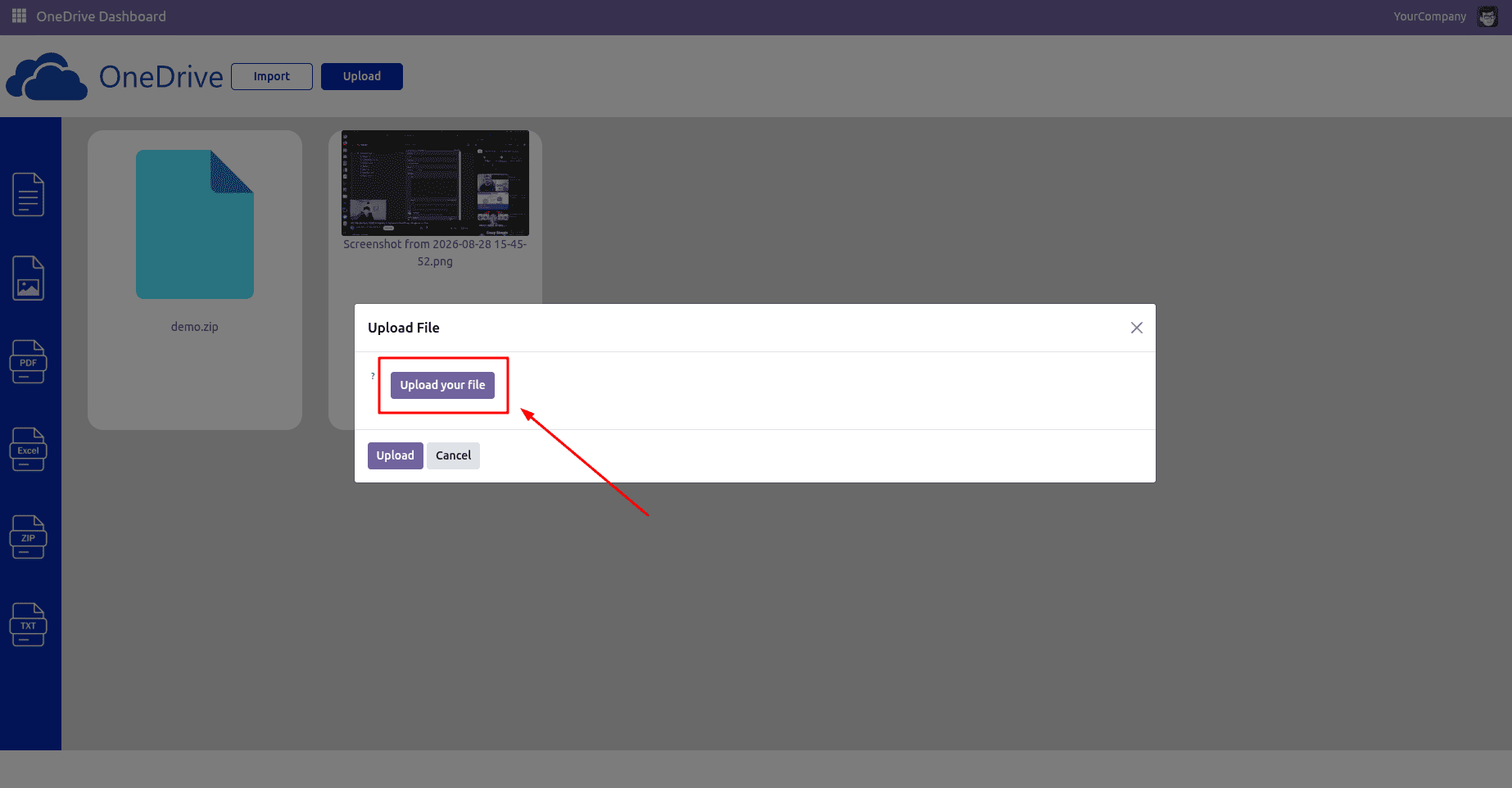Select the Screenshot from 2026-08-28 file name
The image size is (1512, 788).
435,252
